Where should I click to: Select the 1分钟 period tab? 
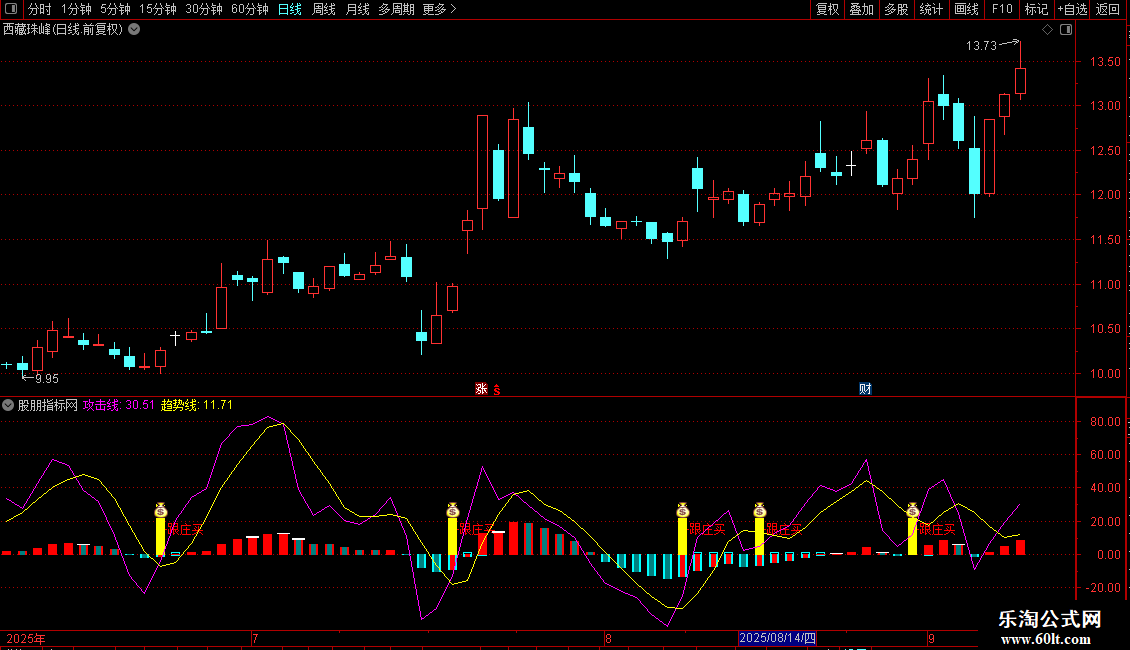[76, 9]
